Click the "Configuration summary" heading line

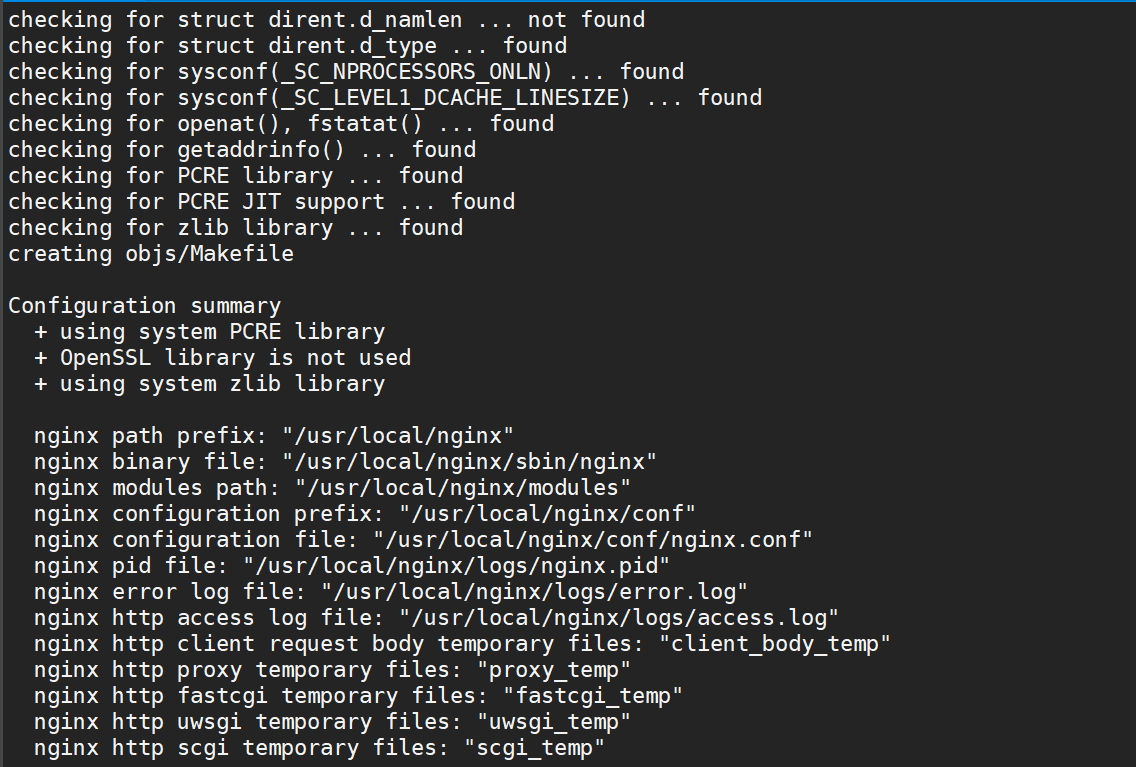[144, 306]
